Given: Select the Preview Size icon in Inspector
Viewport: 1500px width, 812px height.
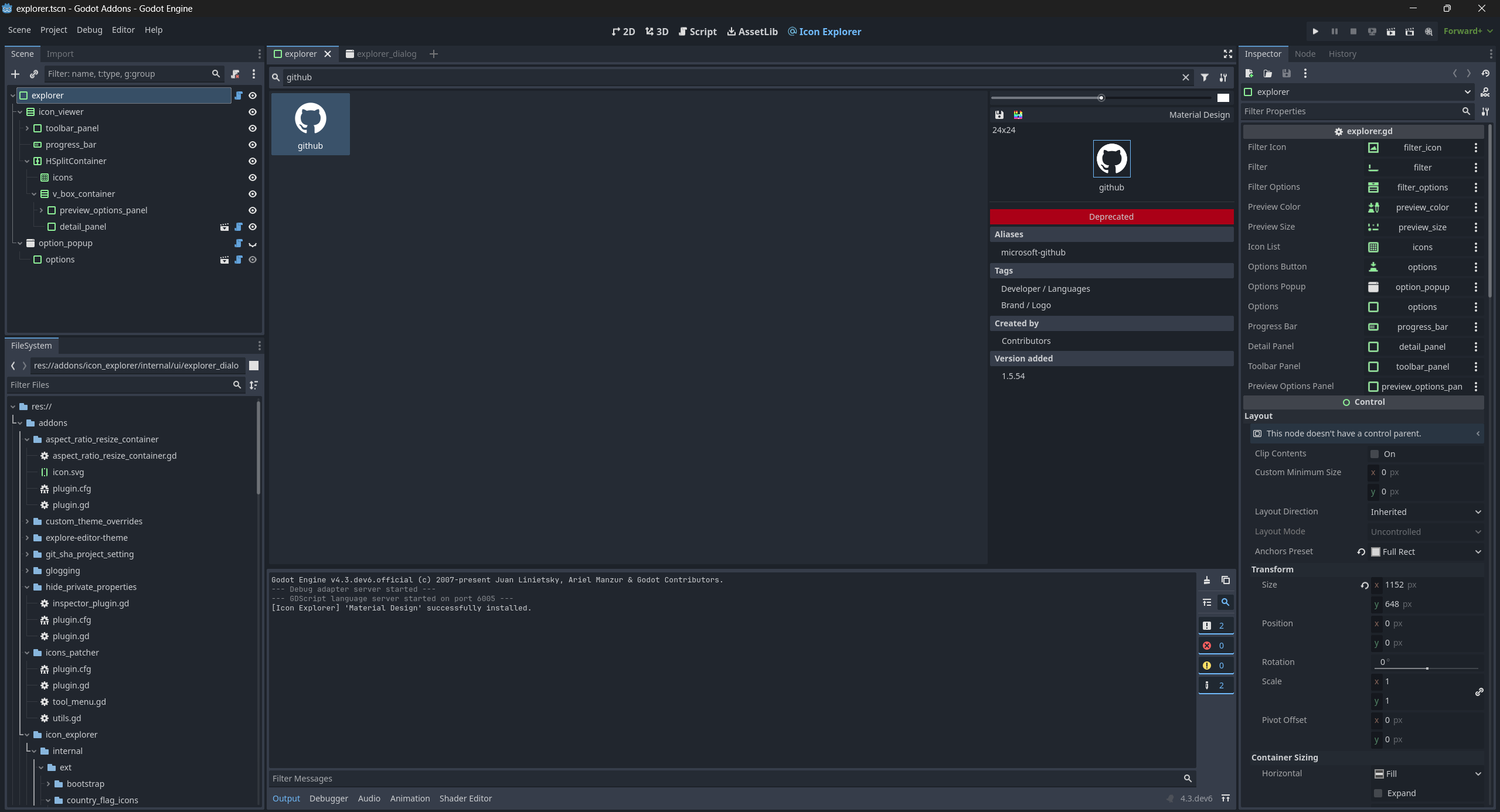Looking at the screenshot, I should (x=1373, y=227).
